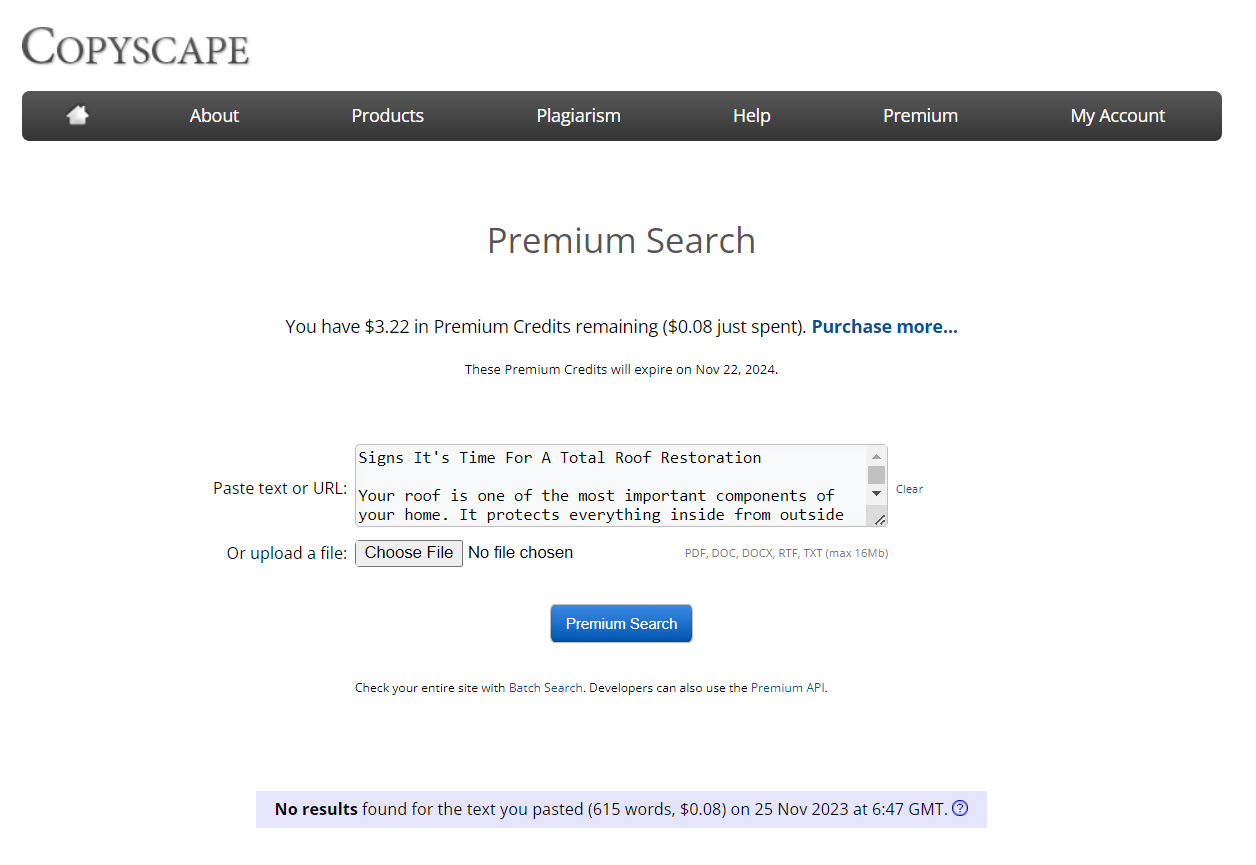Run the Premium Search button

coord(621,624)
